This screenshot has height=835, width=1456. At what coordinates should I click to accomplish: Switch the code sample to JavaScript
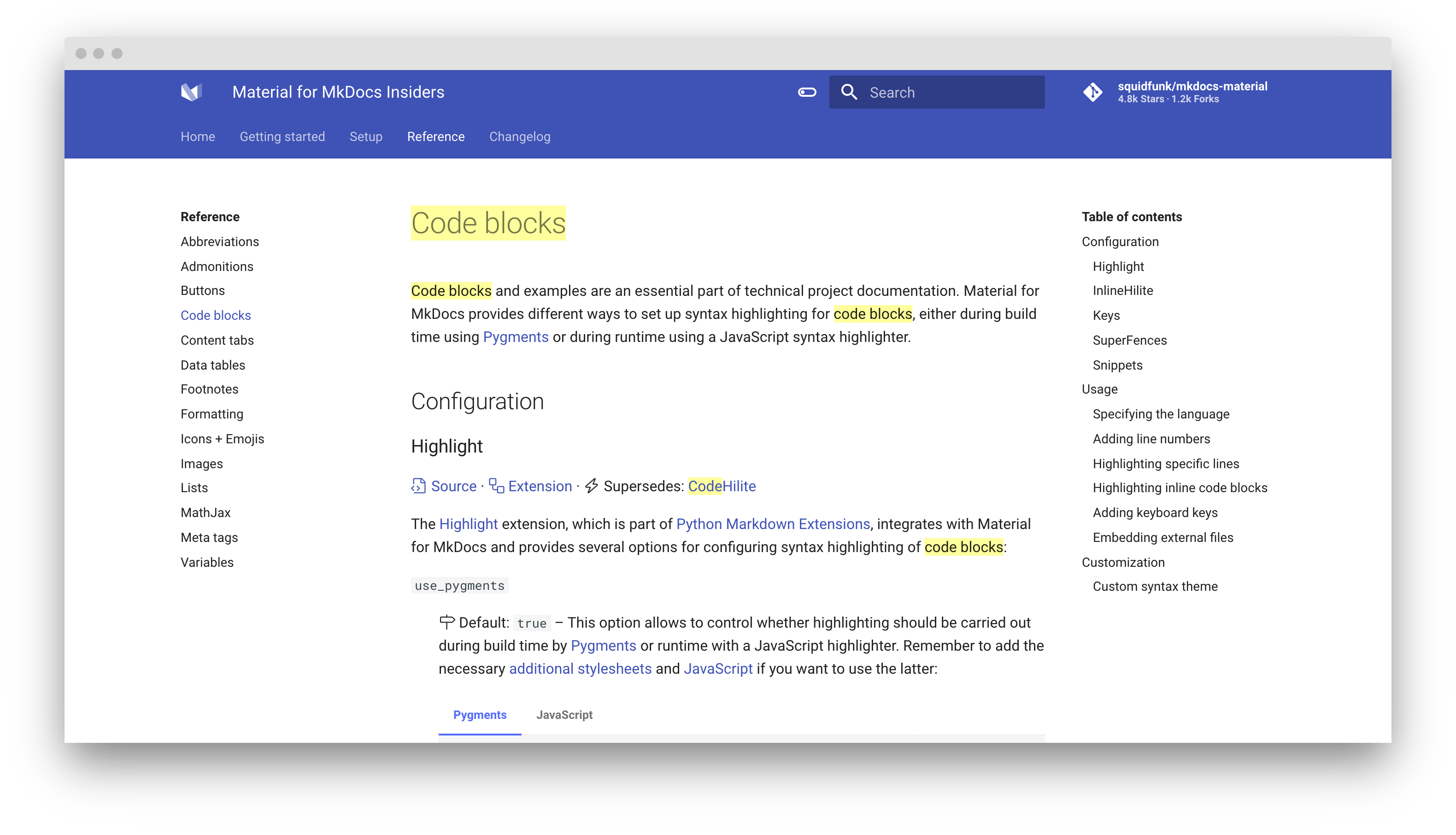tap(564, 715)
